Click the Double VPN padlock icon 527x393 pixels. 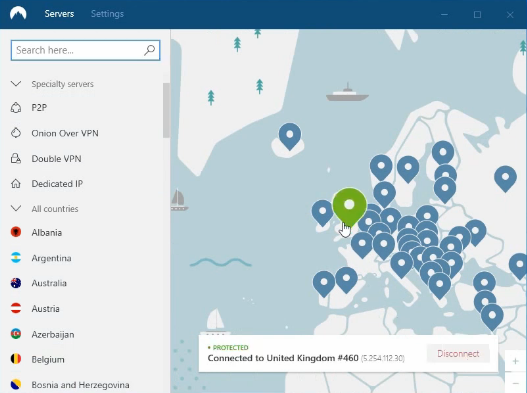tap(16, 158)
